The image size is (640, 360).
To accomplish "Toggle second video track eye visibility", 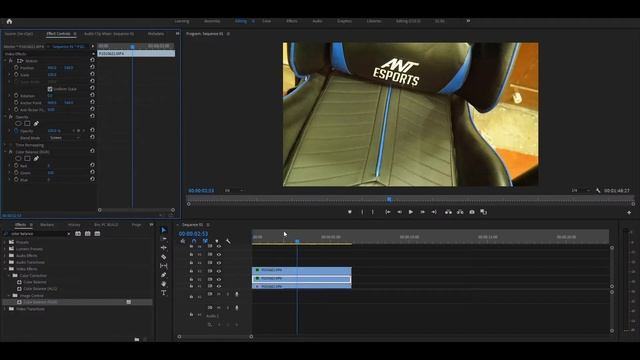I will 219,254.
